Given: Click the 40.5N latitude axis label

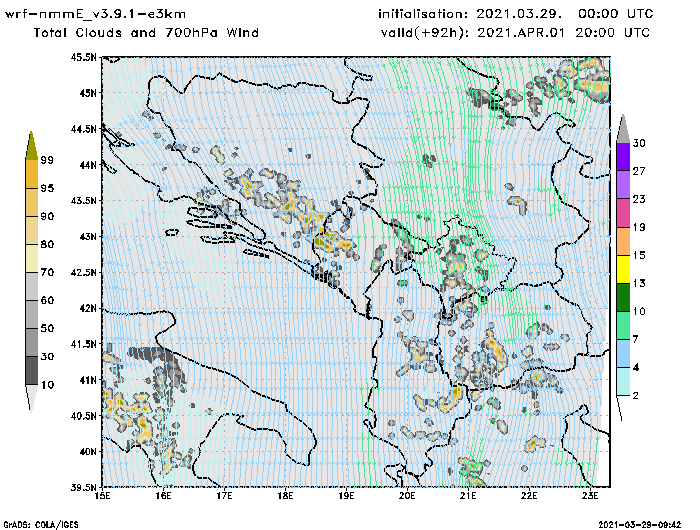Looking at the screenshot, I should [x=83, y=416].
